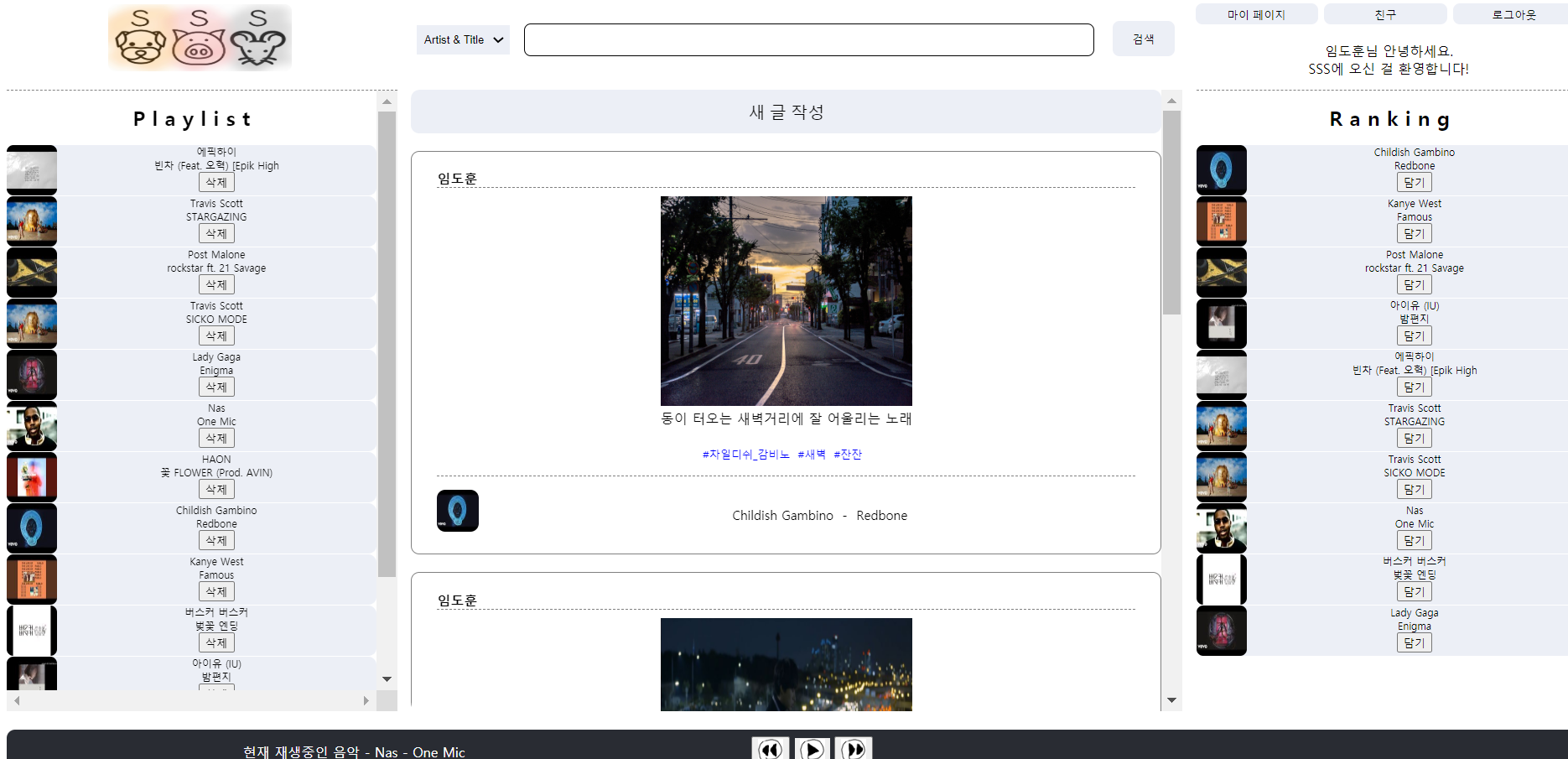Screen dimensions: 1568x759
Task: Click the 검색 search button
Action: click(1144, 39)
